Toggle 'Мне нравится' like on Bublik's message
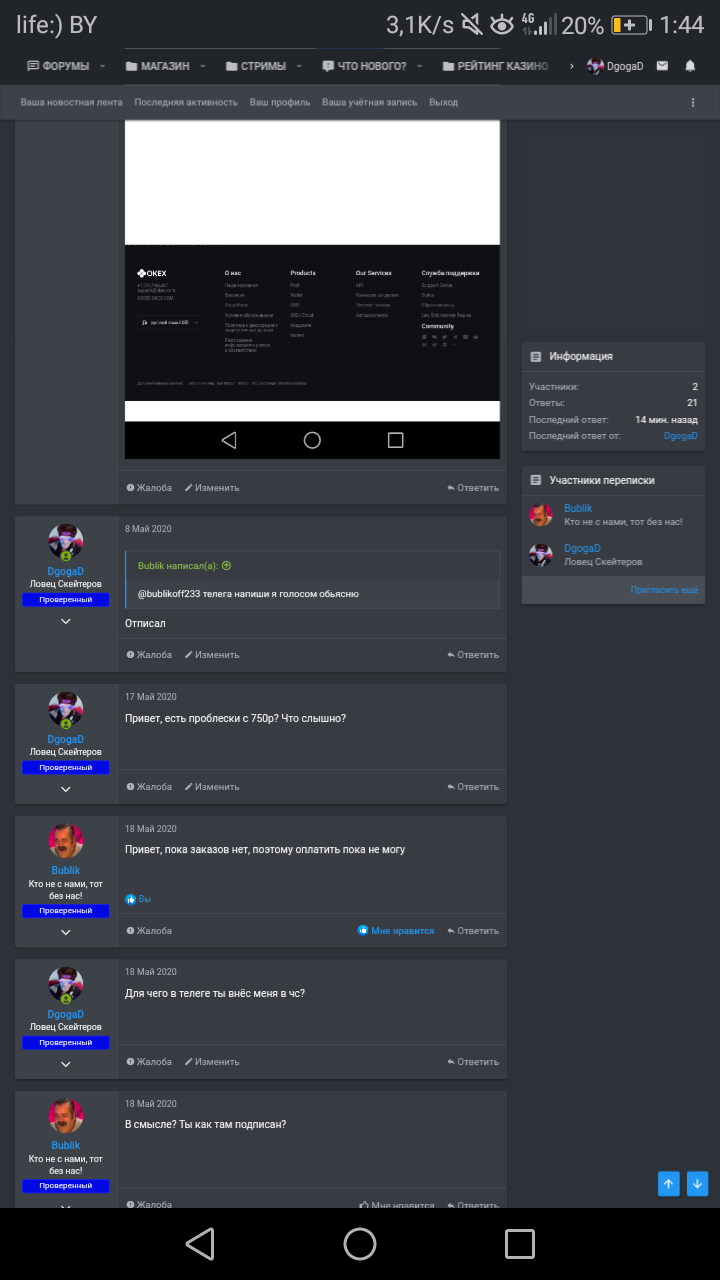720x1280 pixels. (396, 930)
